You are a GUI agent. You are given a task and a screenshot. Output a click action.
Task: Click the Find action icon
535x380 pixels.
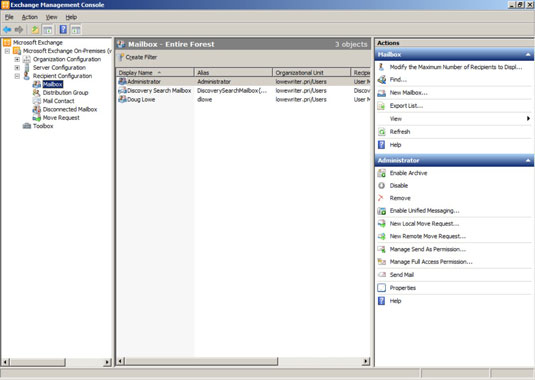(381, 80)
